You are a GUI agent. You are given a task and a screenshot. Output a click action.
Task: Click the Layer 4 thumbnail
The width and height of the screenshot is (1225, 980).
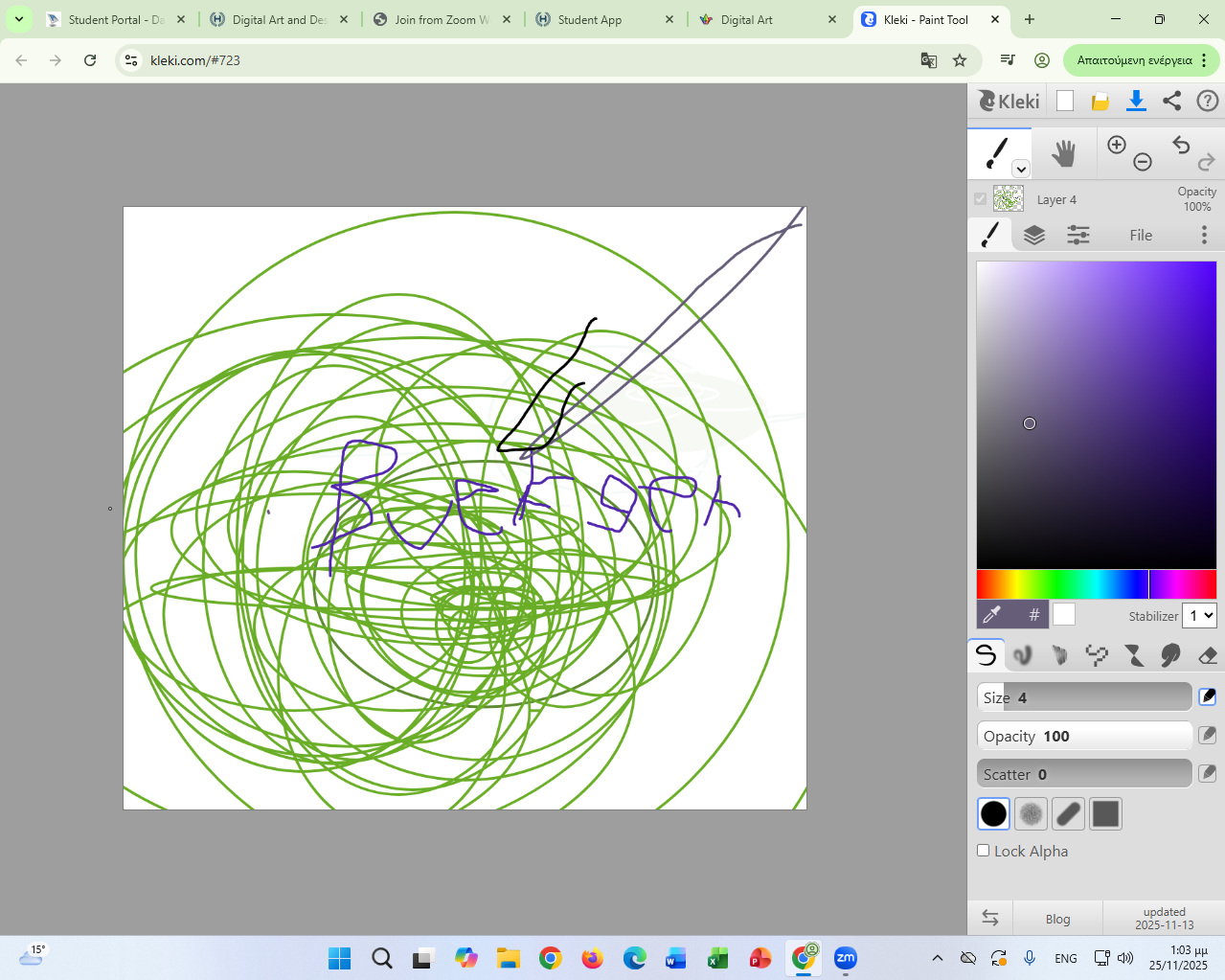(x=1009, y=198)
